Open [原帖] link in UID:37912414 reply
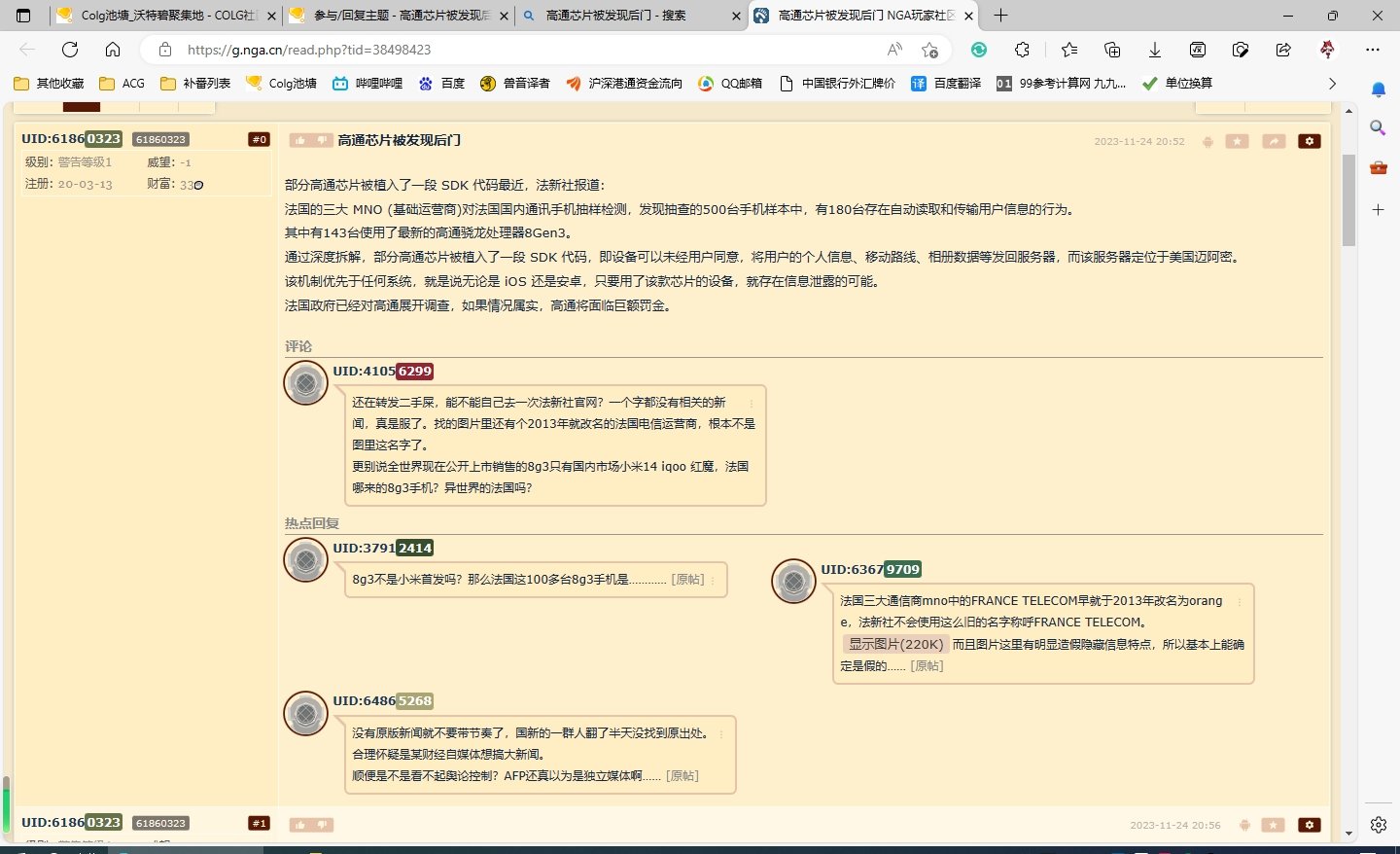The height and width of the screenshot is (854, 1400). coord(687,580)
